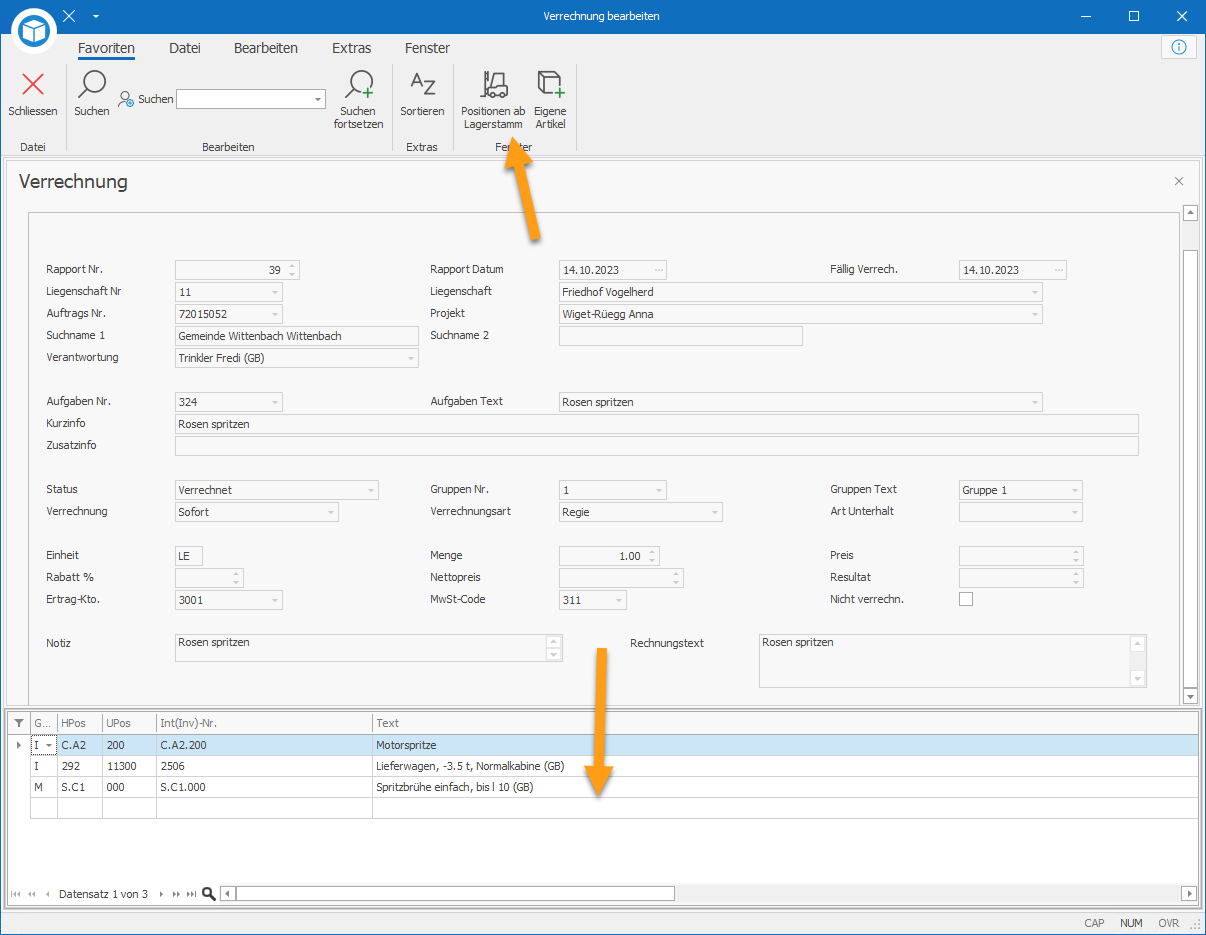
Task: Click the Zusatzinfo input field
Action: [657, 446]
